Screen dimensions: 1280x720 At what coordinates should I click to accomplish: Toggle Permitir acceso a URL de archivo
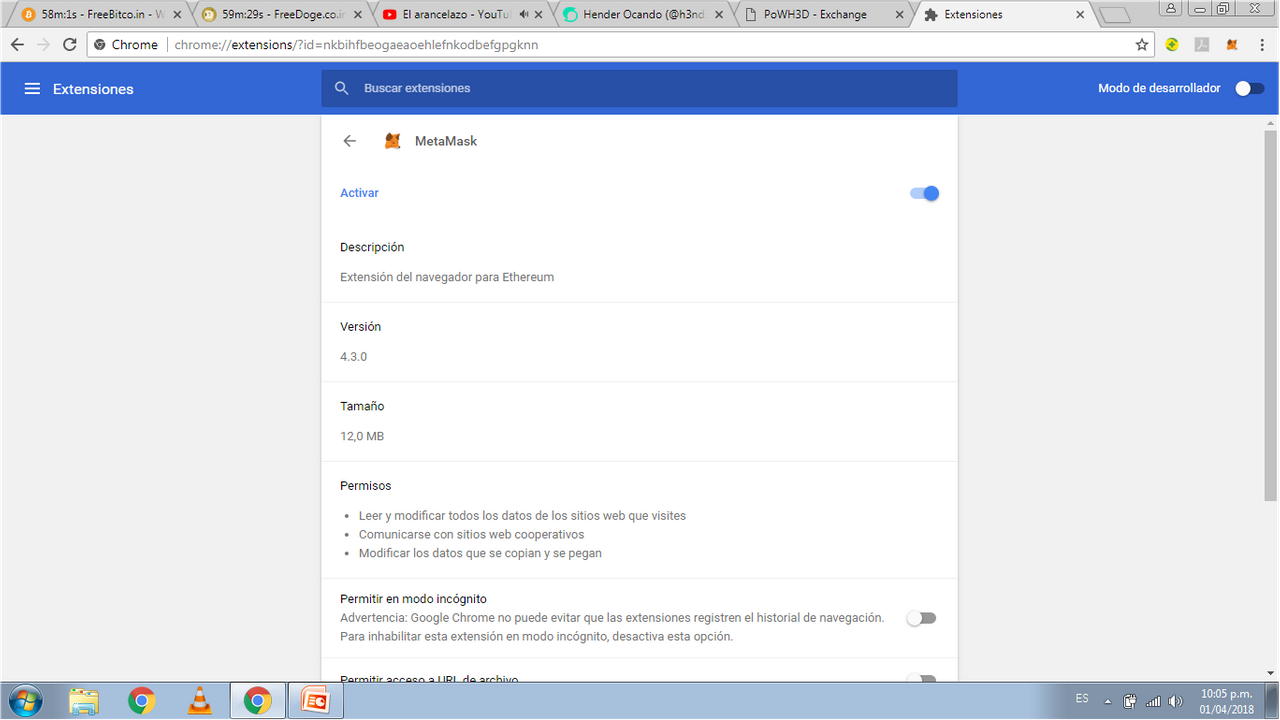[x=921, y=679]
